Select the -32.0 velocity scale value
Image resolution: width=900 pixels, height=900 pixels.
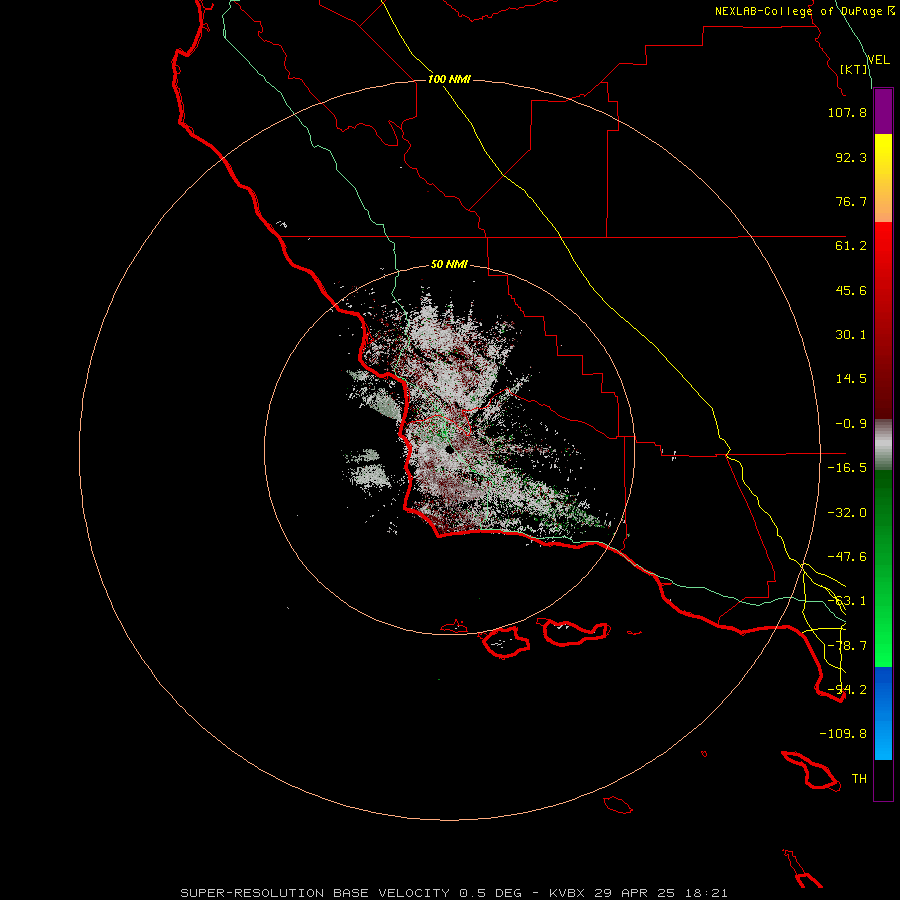847,513
